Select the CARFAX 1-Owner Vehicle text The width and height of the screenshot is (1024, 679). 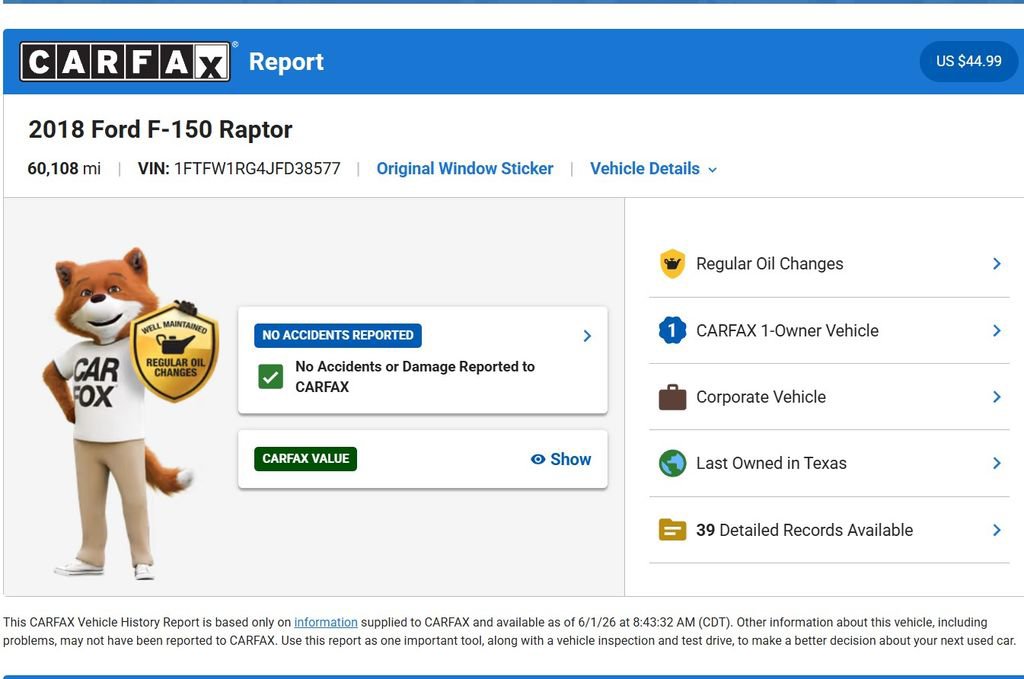[787, 330]
